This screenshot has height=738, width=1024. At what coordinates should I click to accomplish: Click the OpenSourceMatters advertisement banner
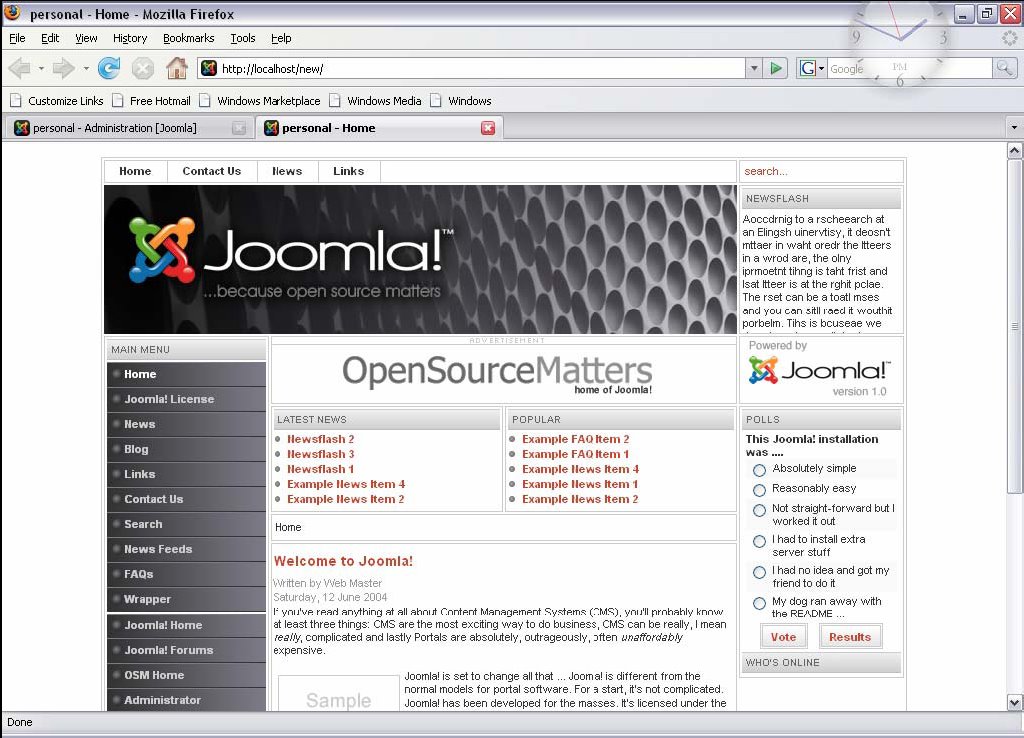click(497, 374)
